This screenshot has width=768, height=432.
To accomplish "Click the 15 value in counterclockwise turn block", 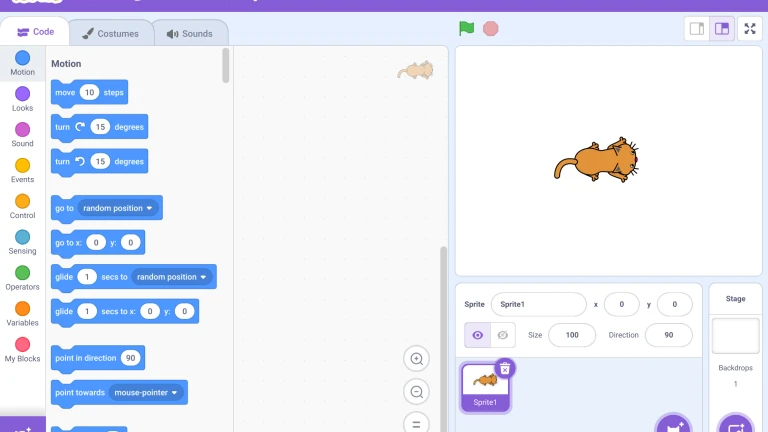I will click(100, 161).
